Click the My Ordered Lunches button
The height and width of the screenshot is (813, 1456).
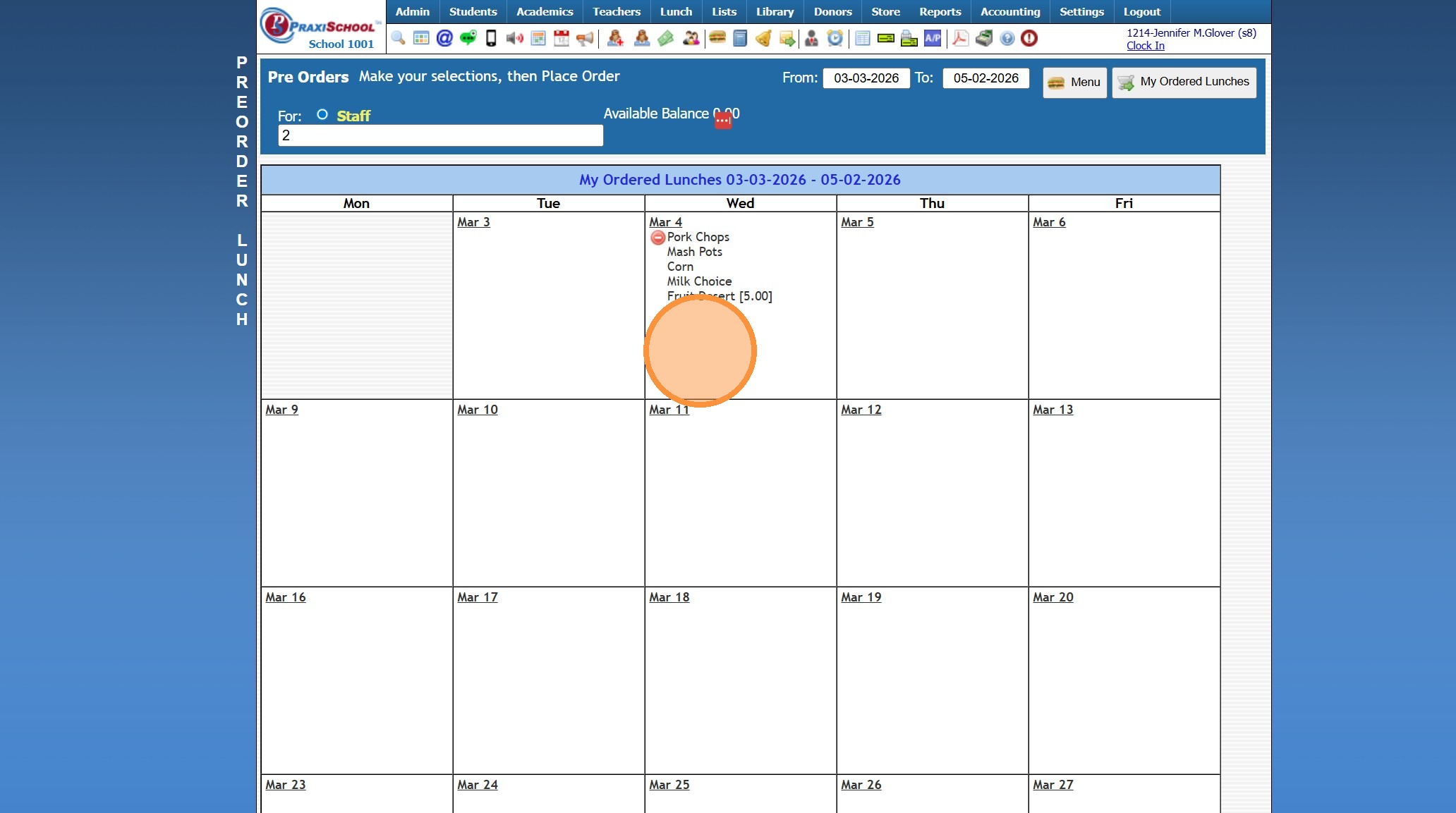pos(1184,82)
